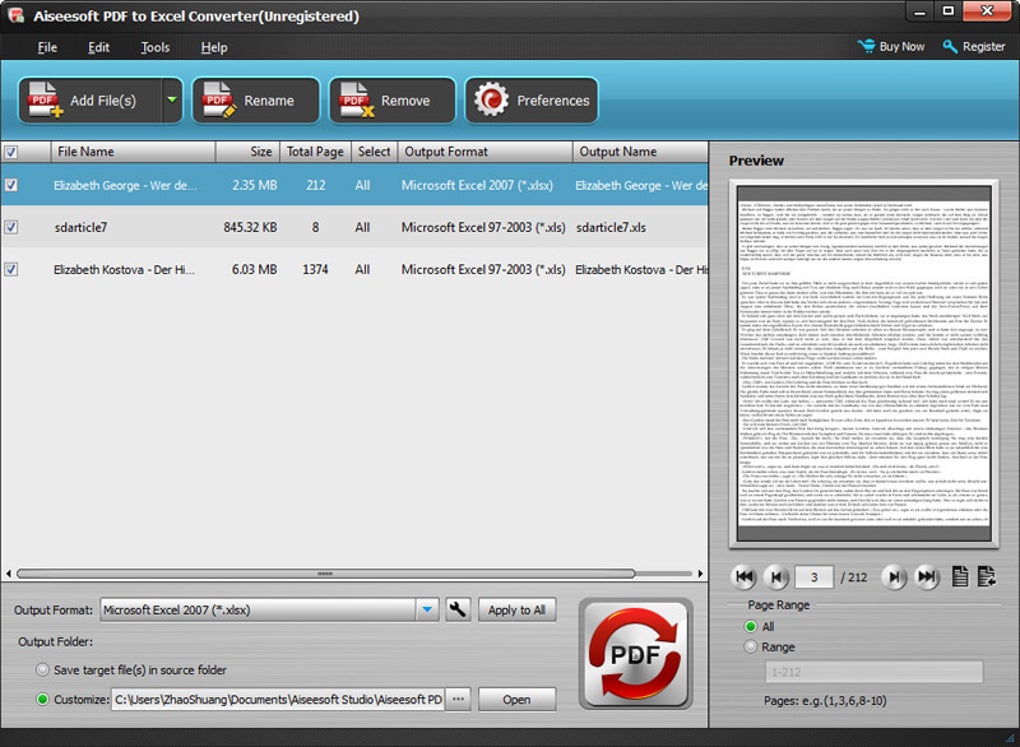The height and width of the screenshot is (747, 1020).
Task: Click the scrollbar right arrow
Action: (700, 573)
